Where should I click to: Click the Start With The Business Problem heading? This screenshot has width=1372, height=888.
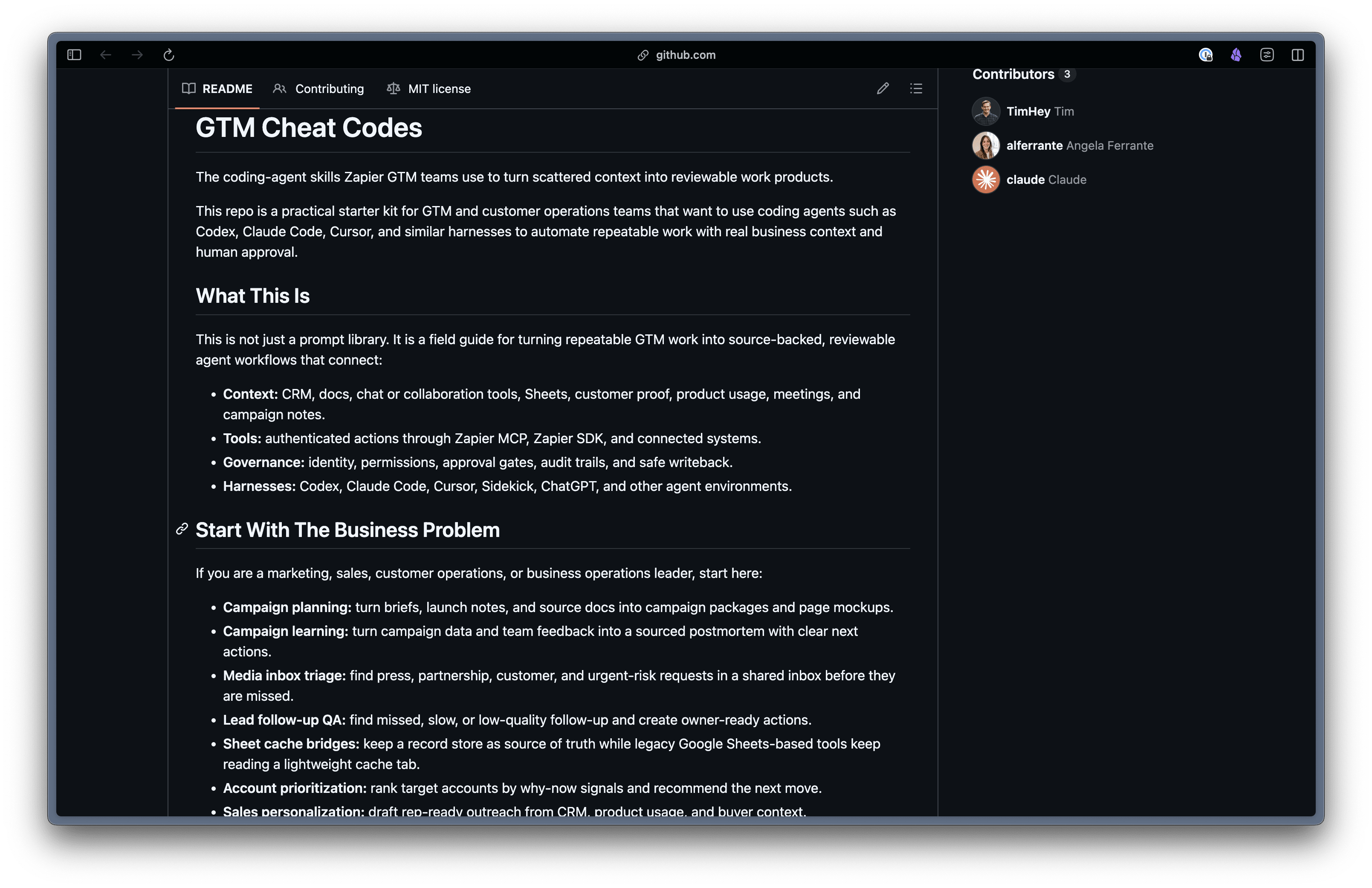pos(347,530)
